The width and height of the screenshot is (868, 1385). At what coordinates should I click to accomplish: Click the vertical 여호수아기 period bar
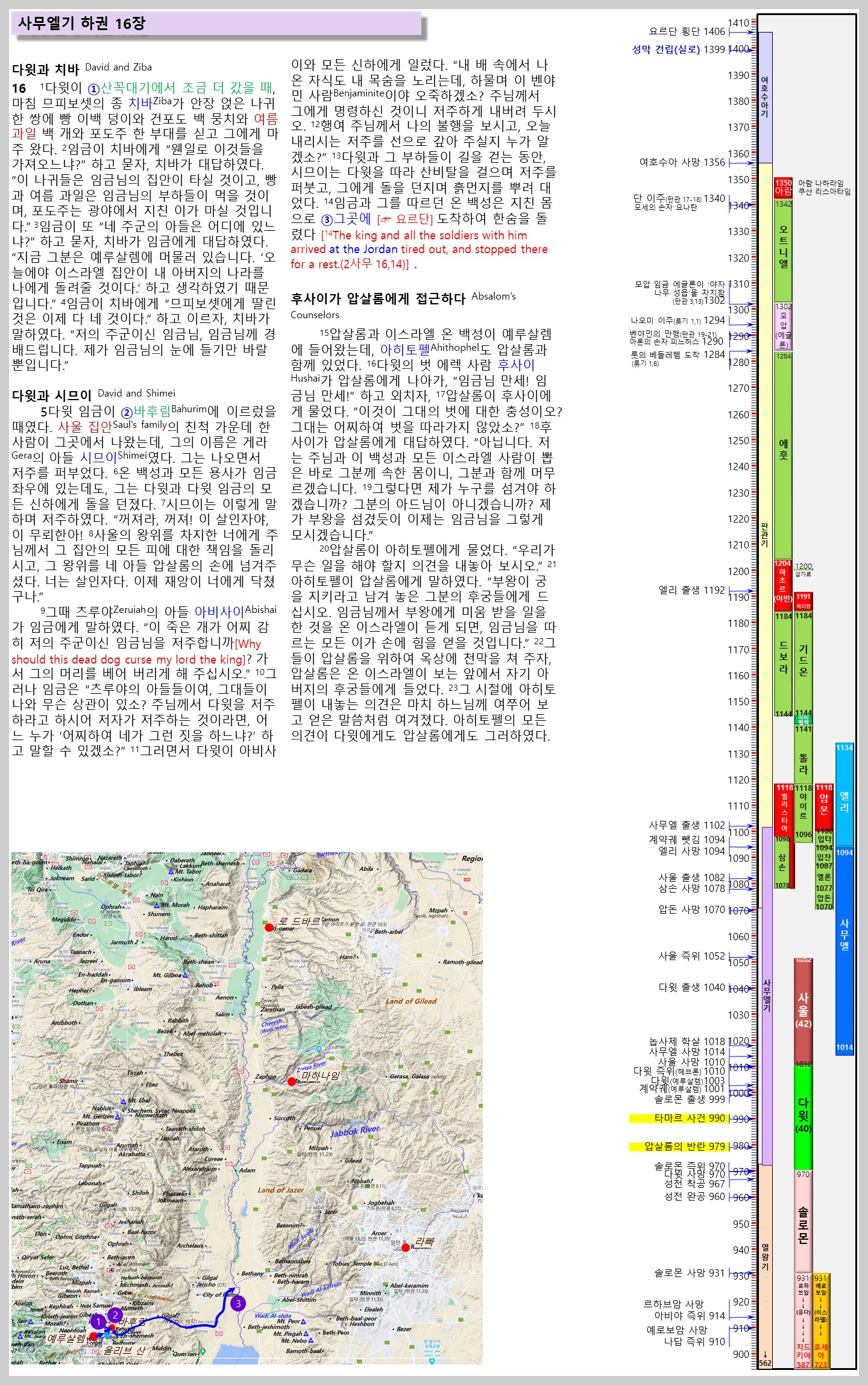coord(765,98)
